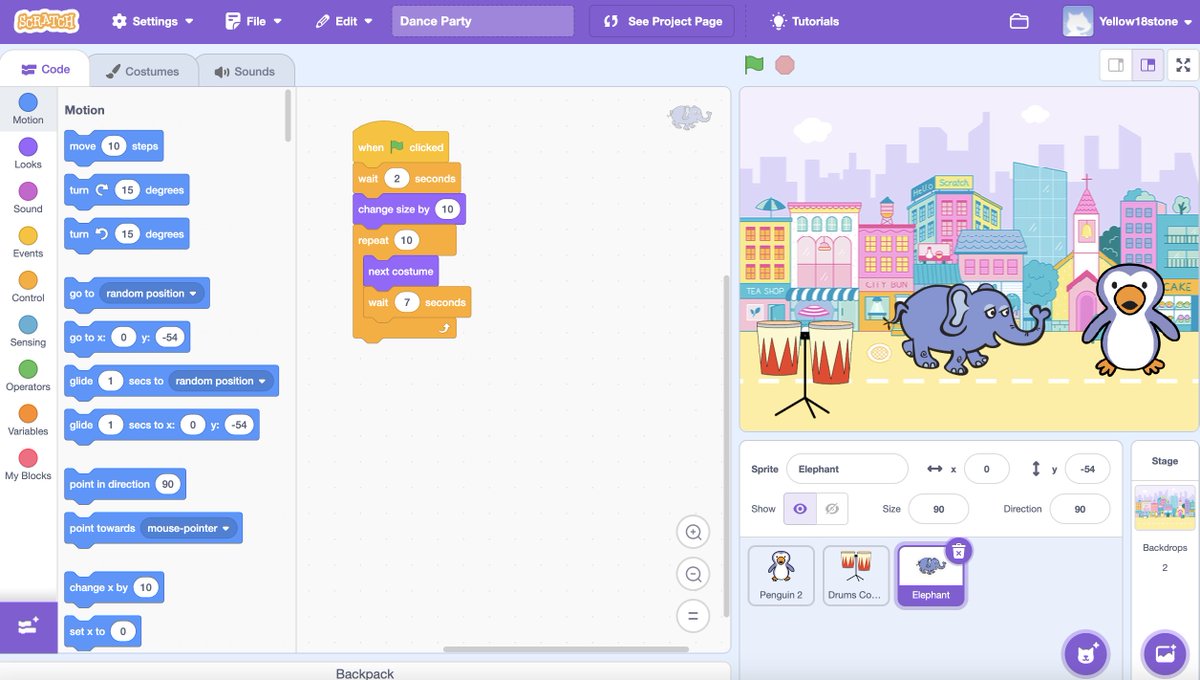The height and width of the screenshot is (680, 1200).
Task: Reset workspace zoom to default
Action: click(693, 615)
